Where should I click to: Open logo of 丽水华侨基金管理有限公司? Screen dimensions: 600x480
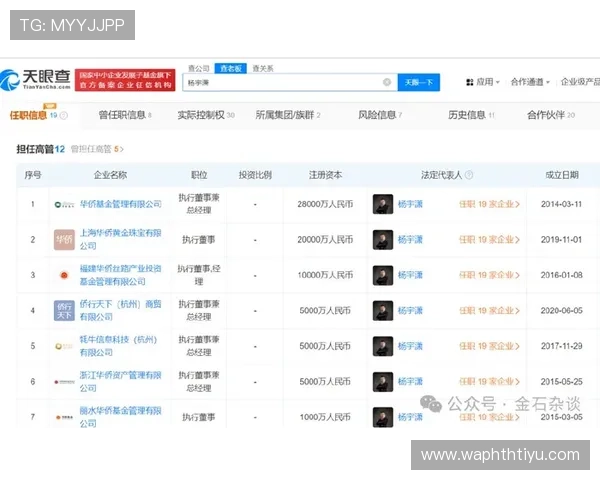(64, 417)
